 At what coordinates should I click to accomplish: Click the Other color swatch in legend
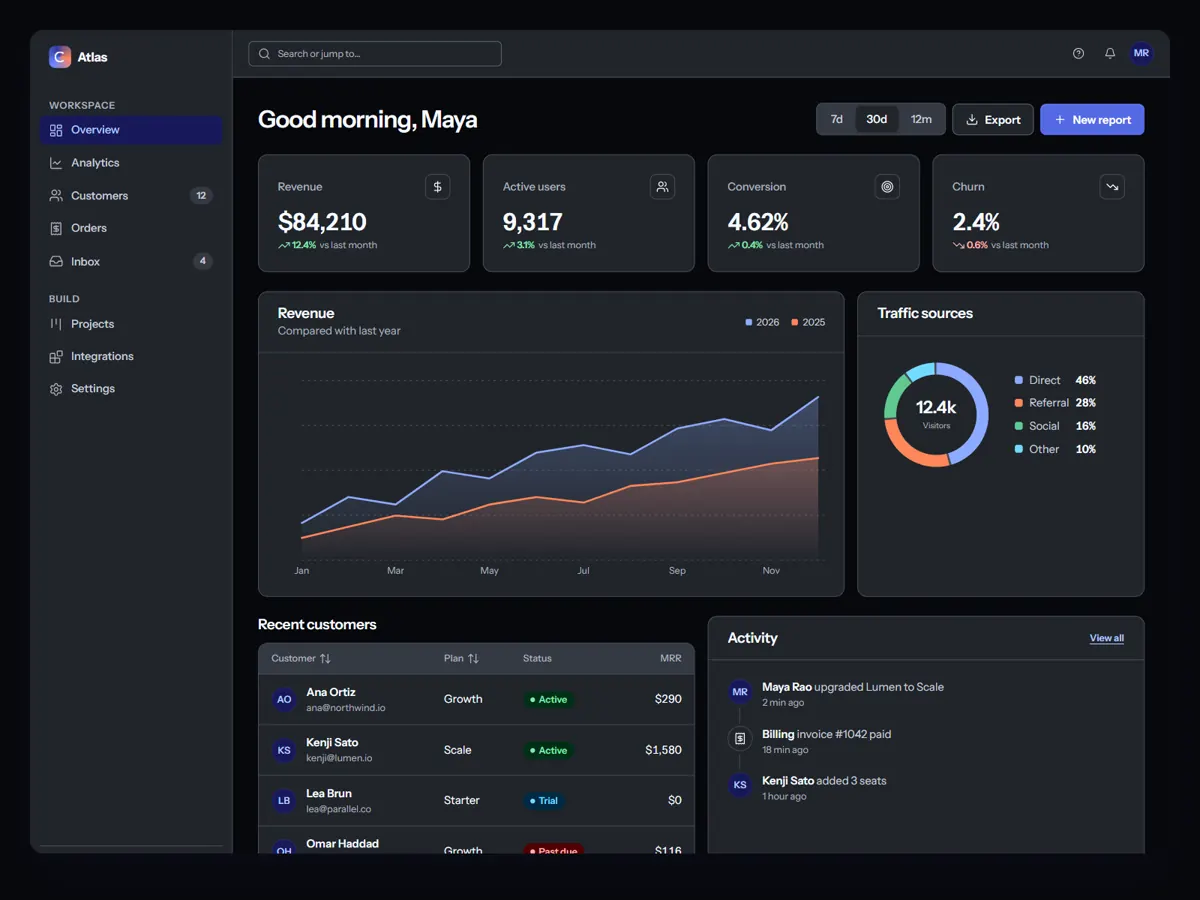pos(1019,449)
